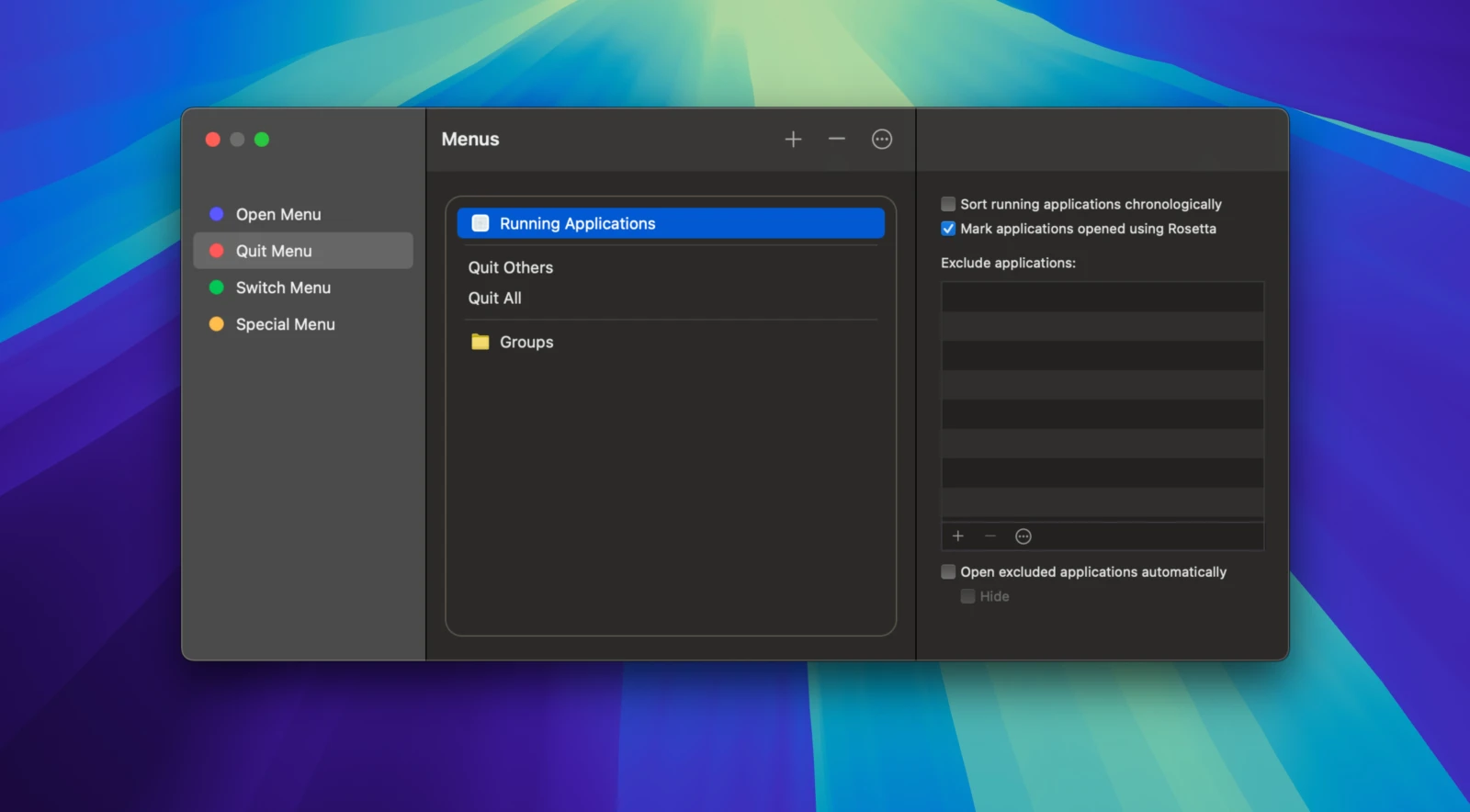Click the plus icon in Menus header
Image resolution: width=1470 pixels, height=812 pixels.
793,140
